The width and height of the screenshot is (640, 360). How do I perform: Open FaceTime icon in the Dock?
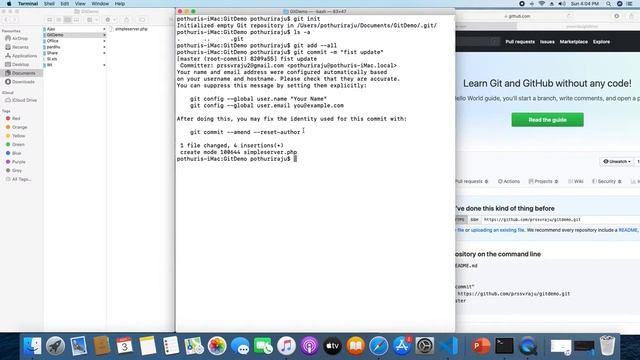[263, 346]
